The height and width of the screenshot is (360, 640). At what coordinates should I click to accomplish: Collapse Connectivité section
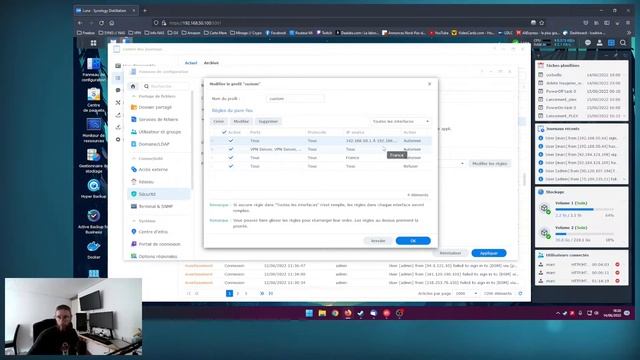click(x=133, y=158)
